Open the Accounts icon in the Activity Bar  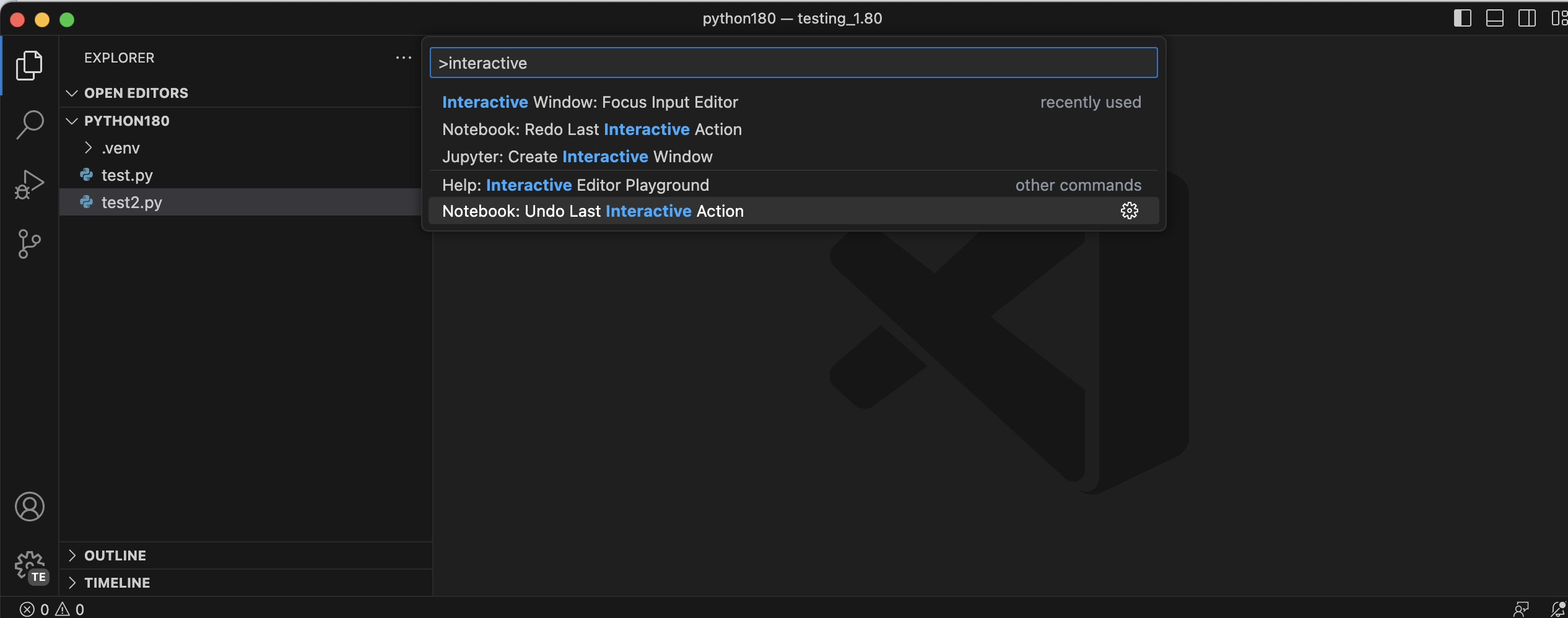[x=29, y=507]
